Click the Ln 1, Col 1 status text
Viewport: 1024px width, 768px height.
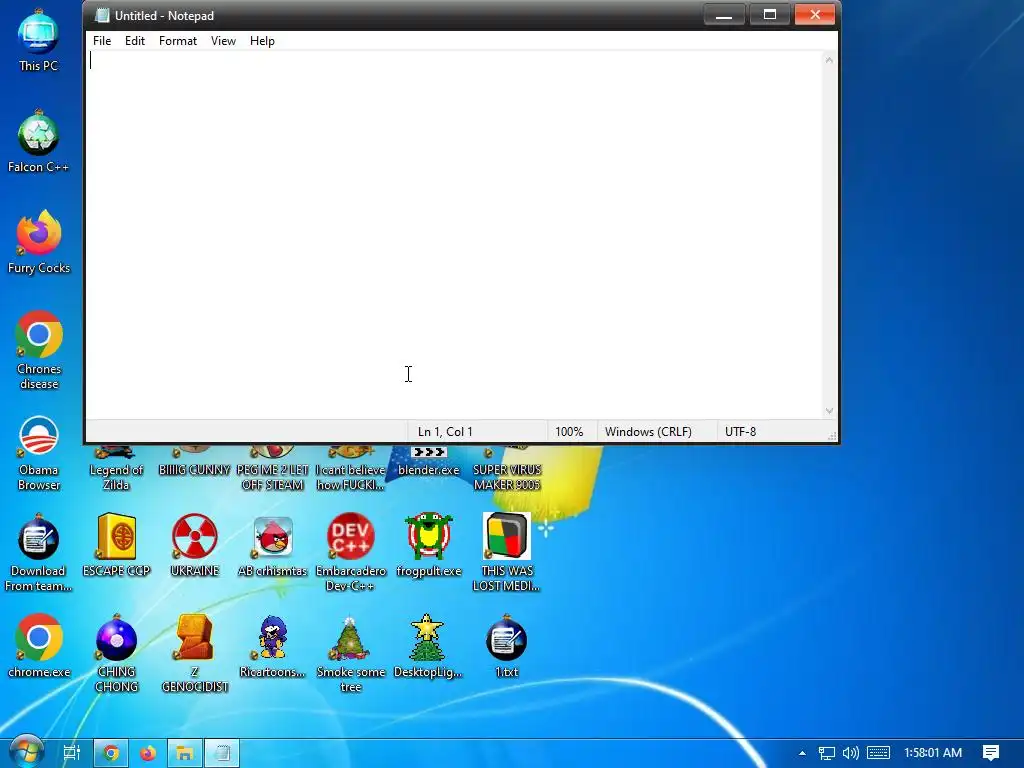tap(445, 432)
